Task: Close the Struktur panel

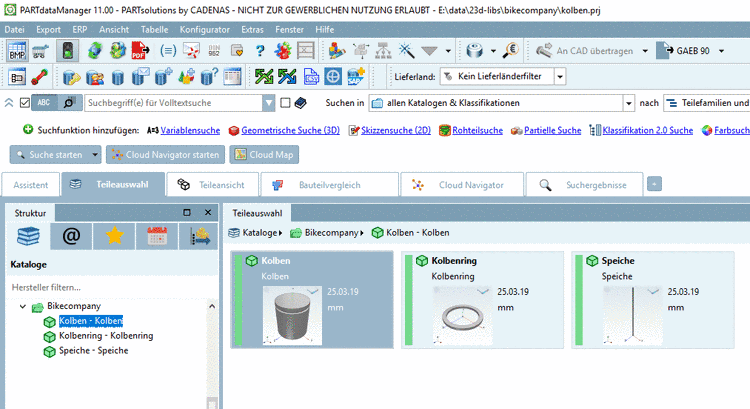Action: (208, 212)
